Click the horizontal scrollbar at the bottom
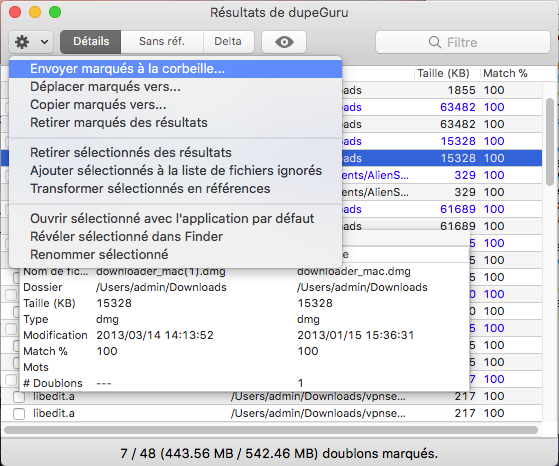 271,430
